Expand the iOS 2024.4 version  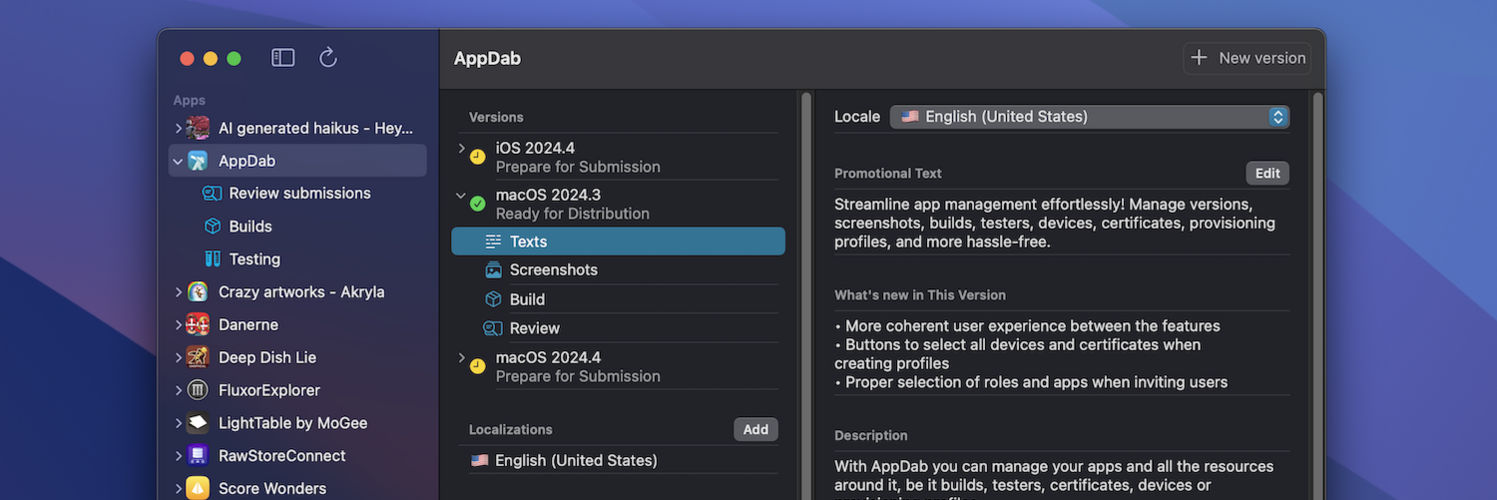(x=461, y=148)
